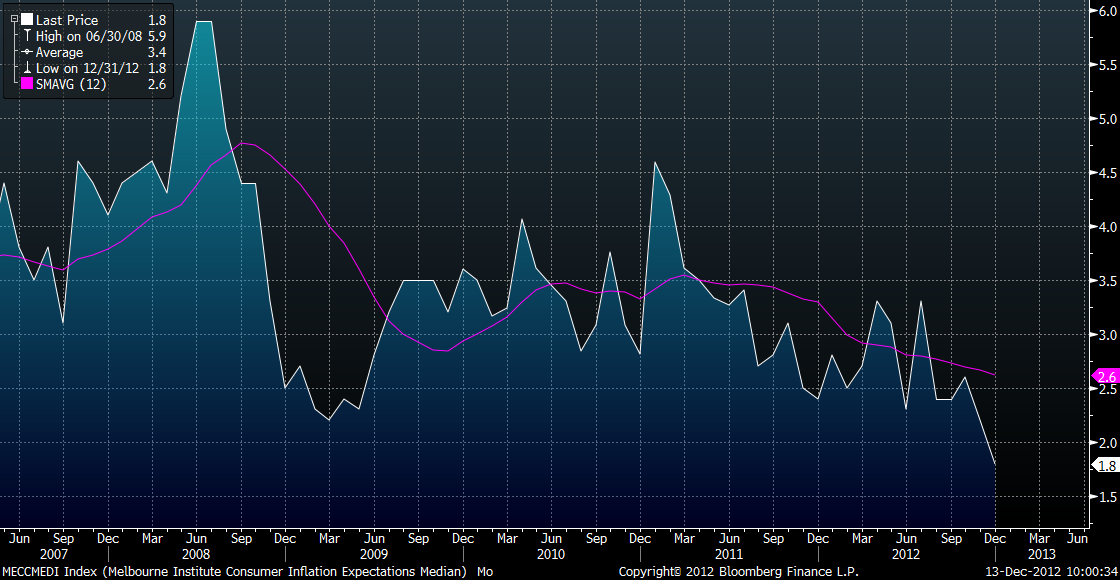Select the Last Price legend label
The image size is (1120, 580).
67,20
